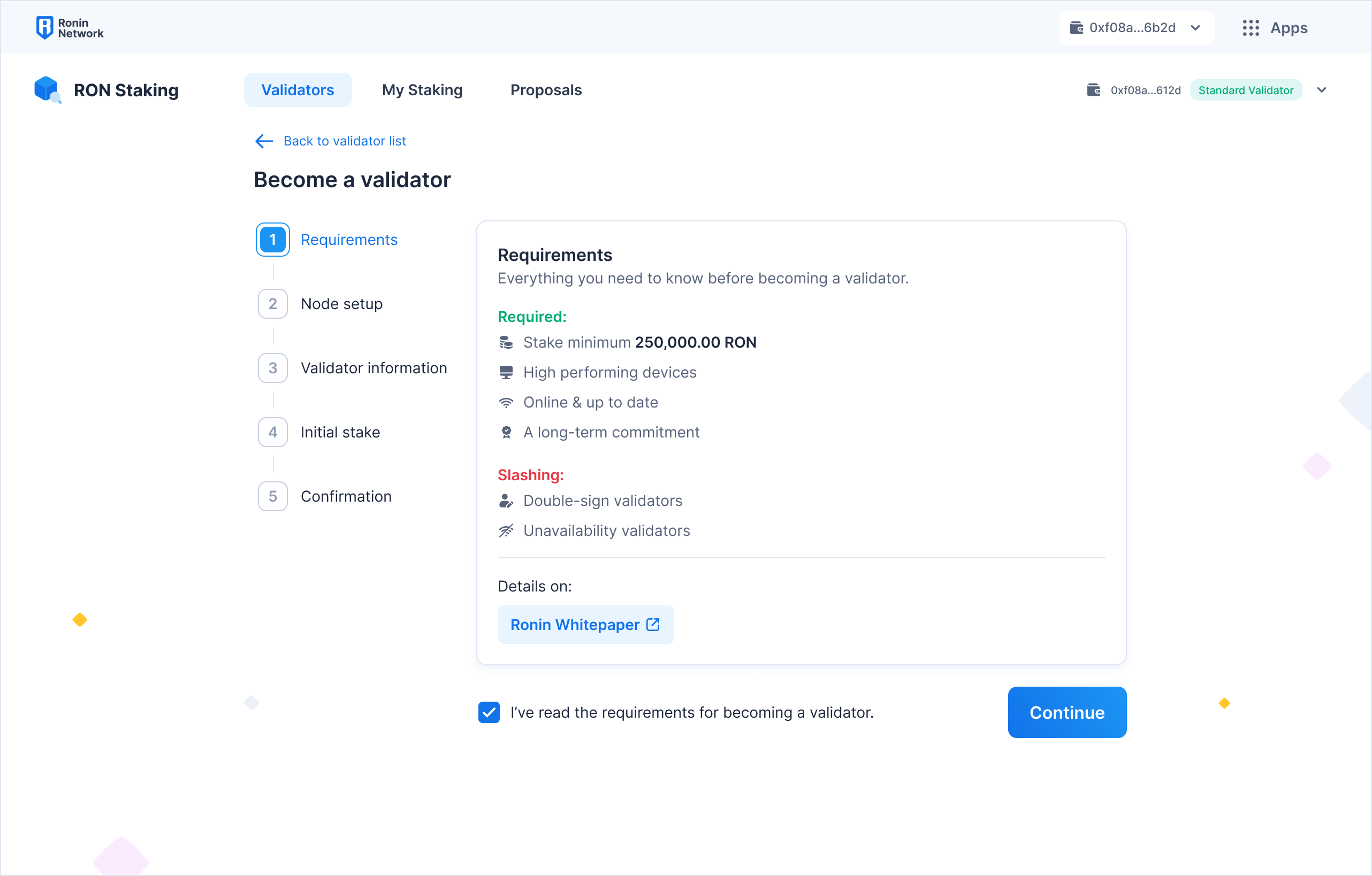The height and width of the screenshot is (876, 1372).
Task: Click the wallet icon beside 0xf08a...612d
Action: [1093, 90]
